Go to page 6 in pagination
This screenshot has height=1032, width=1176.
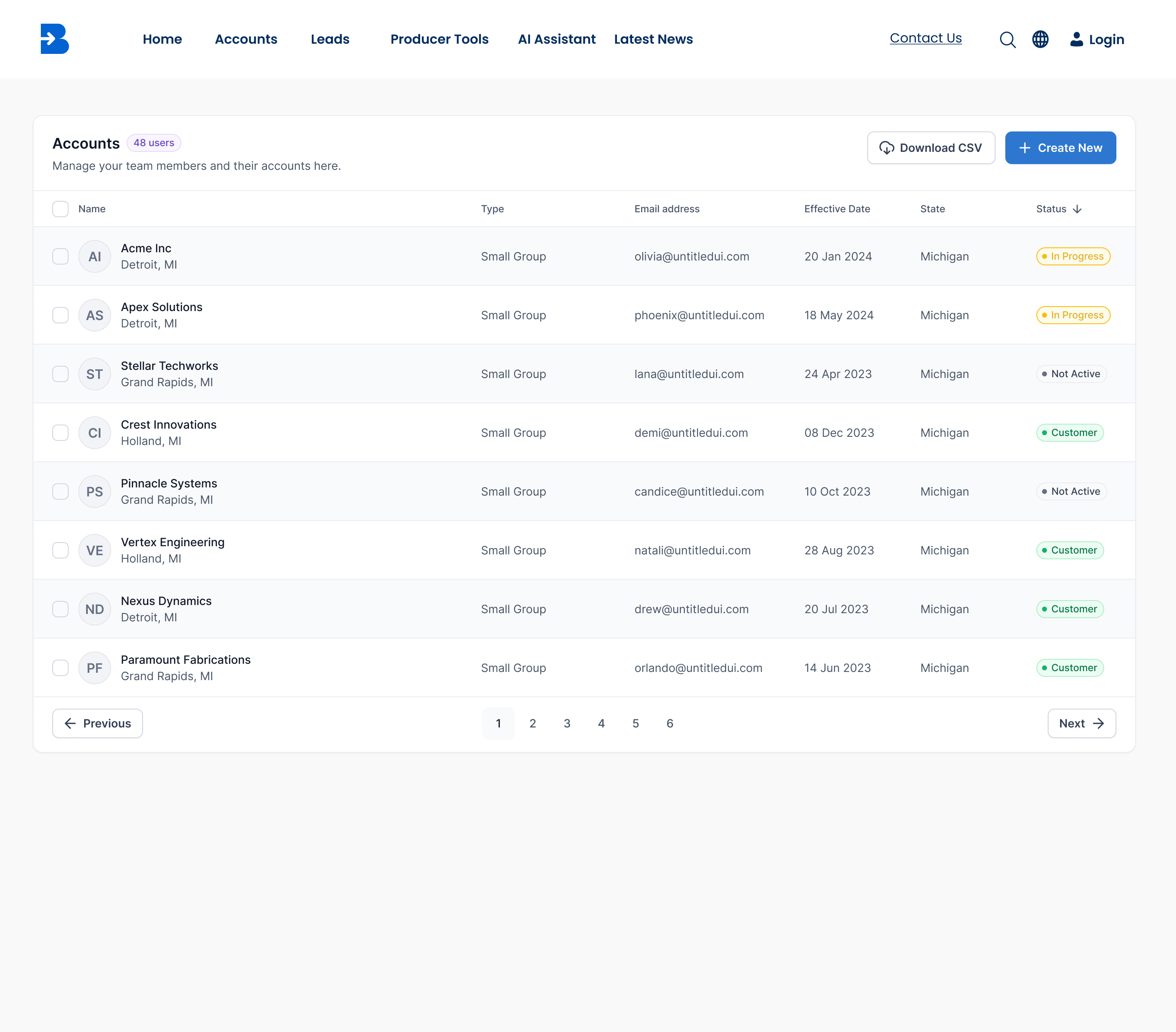coord(670,723)
